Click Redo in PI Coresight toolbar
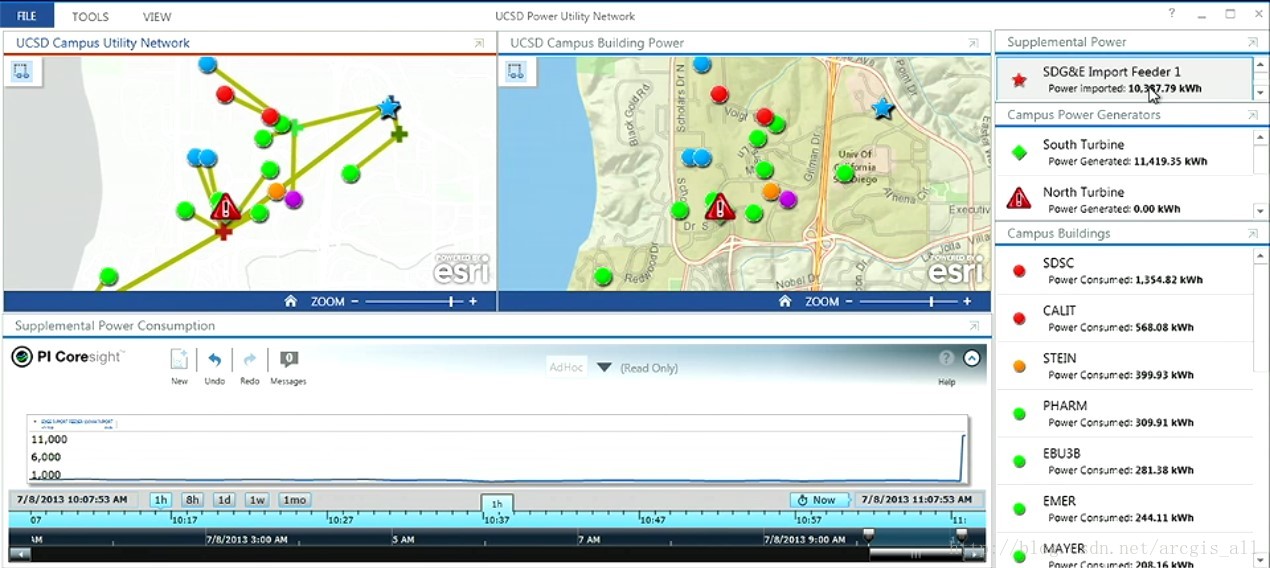Screen dimensions: 1270x568 pyautogui.click(x=250, y=366)
